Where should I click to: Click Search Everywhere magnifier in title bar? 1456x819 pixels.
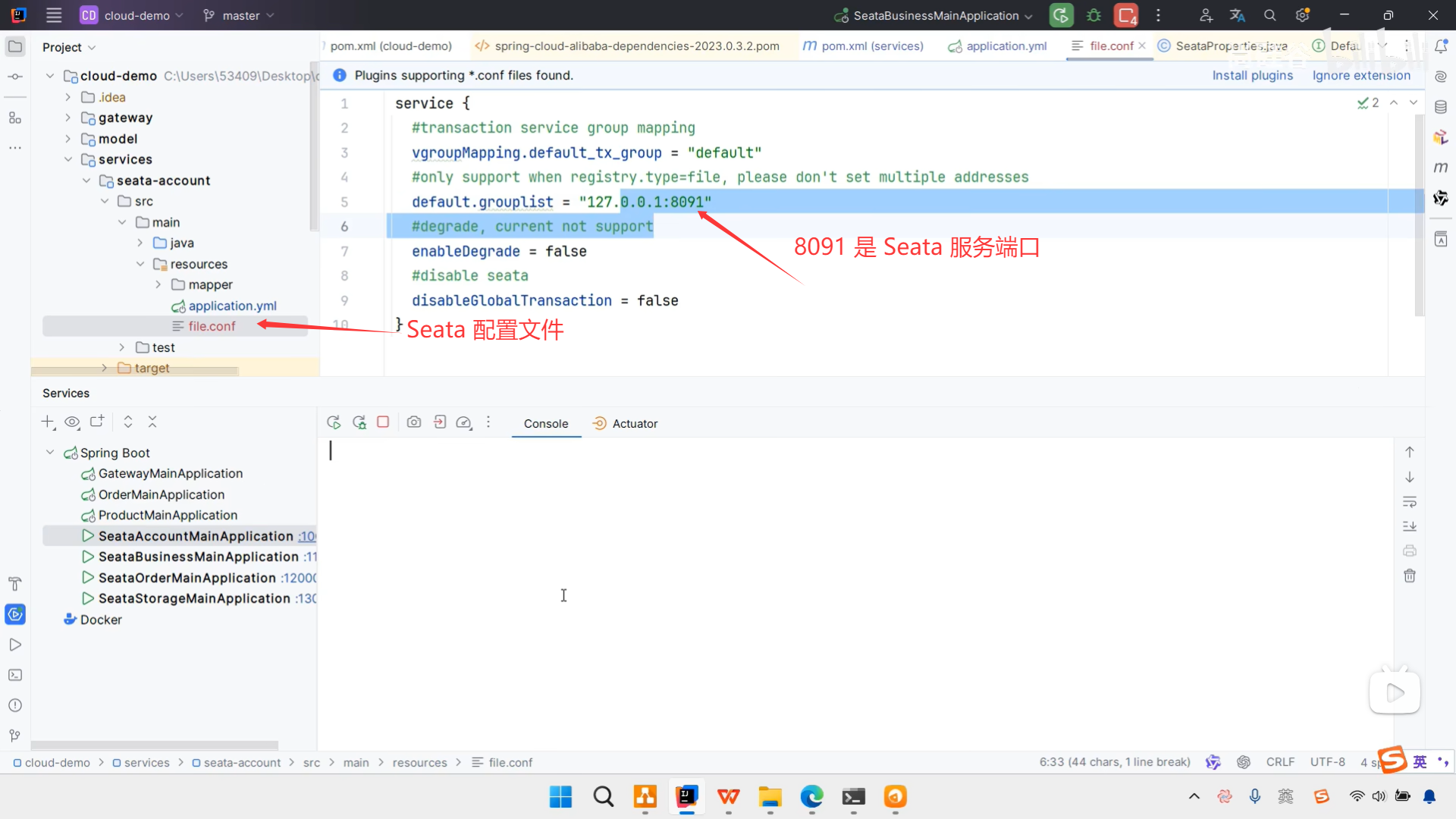point(1269,15)
